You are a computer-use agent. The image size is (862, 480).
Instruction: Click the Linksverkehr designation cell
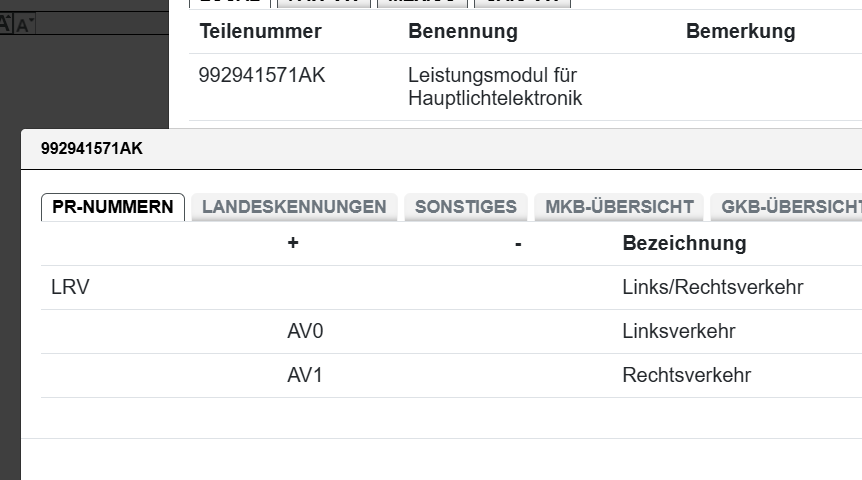(x=678, y=332)
